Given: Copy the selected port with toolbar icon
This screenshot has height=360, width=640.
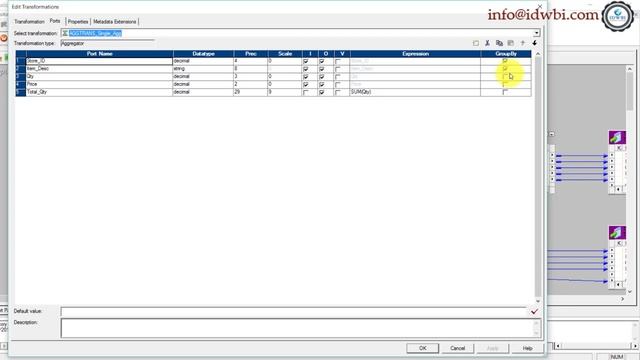Looking at the screenshot, I should click(499, 43).
